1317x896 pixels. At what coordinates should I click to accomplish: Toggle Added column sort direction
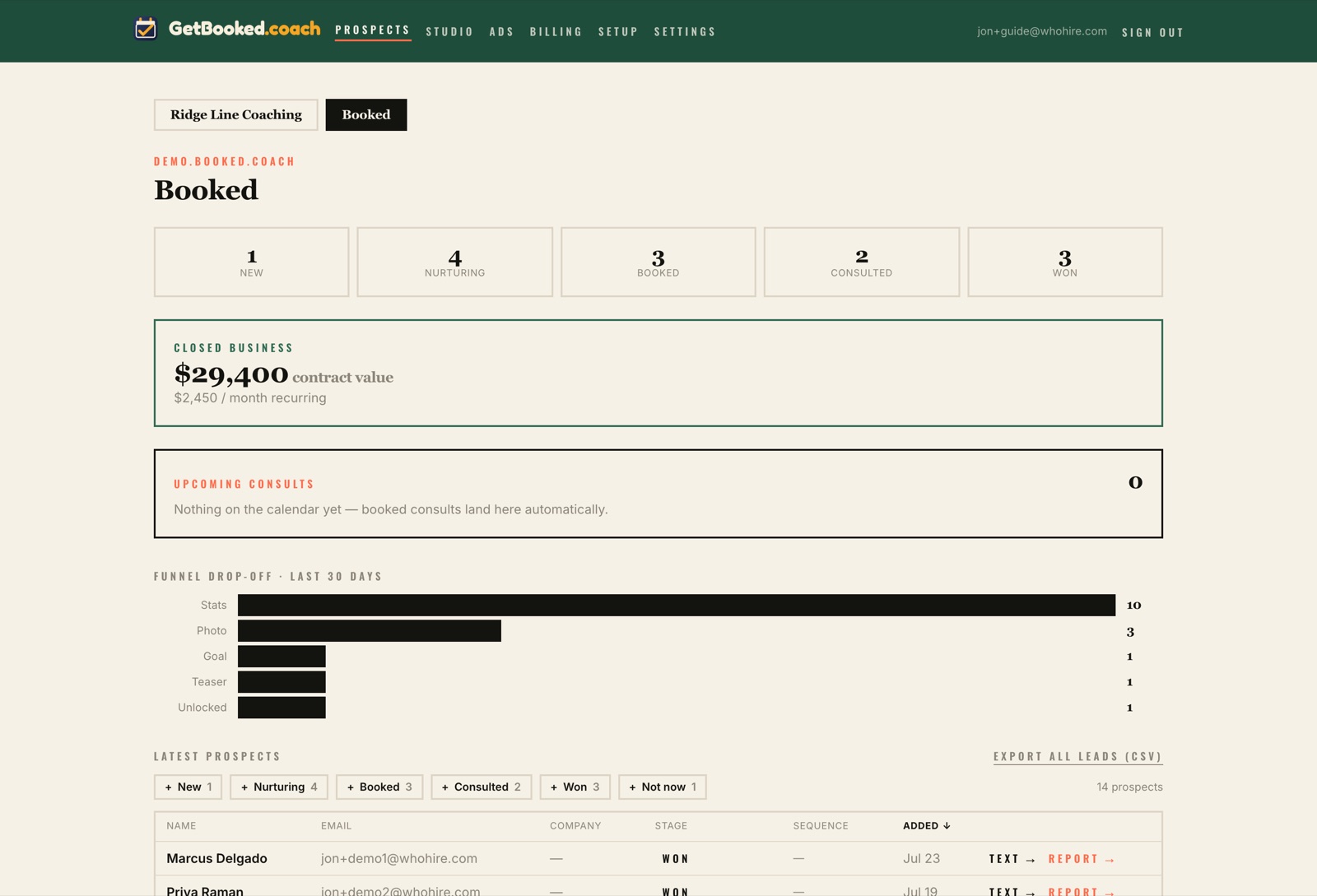point(927,826)
